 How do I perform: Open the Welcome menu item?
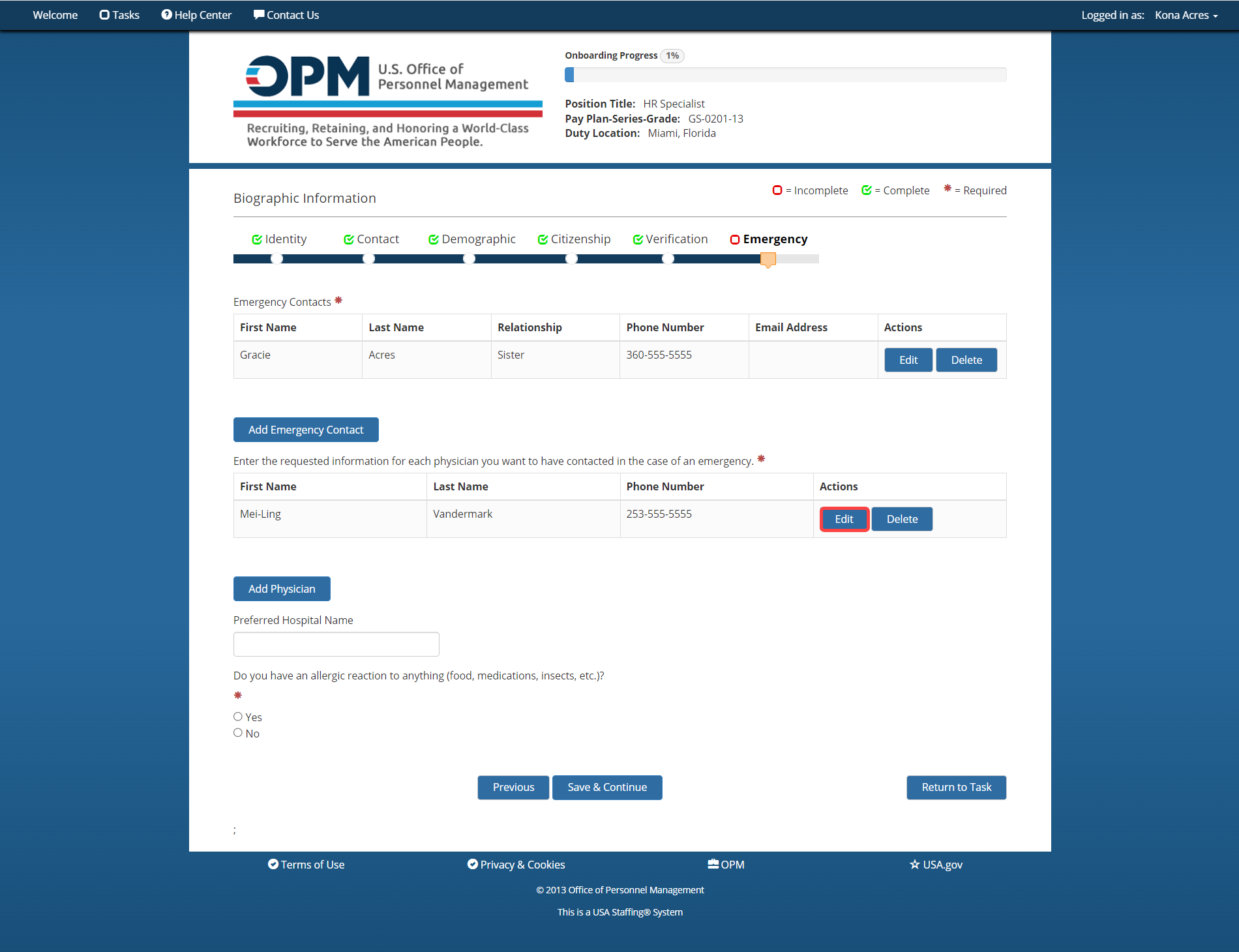point(55,15)
